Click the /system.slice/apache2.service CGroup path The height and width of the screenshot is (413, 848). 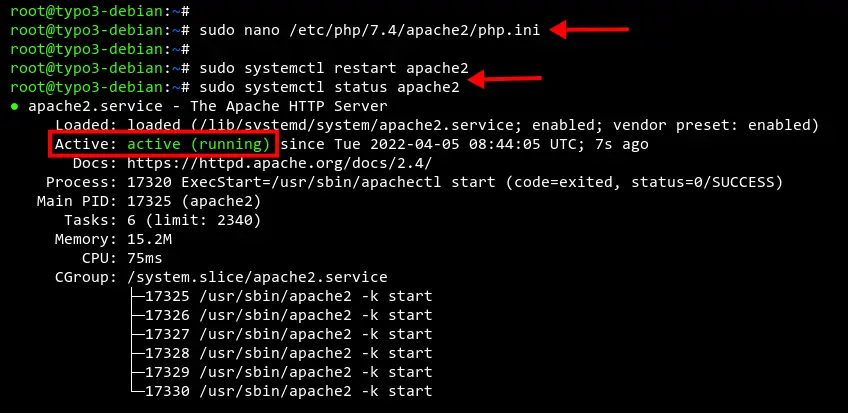point(257,277)
